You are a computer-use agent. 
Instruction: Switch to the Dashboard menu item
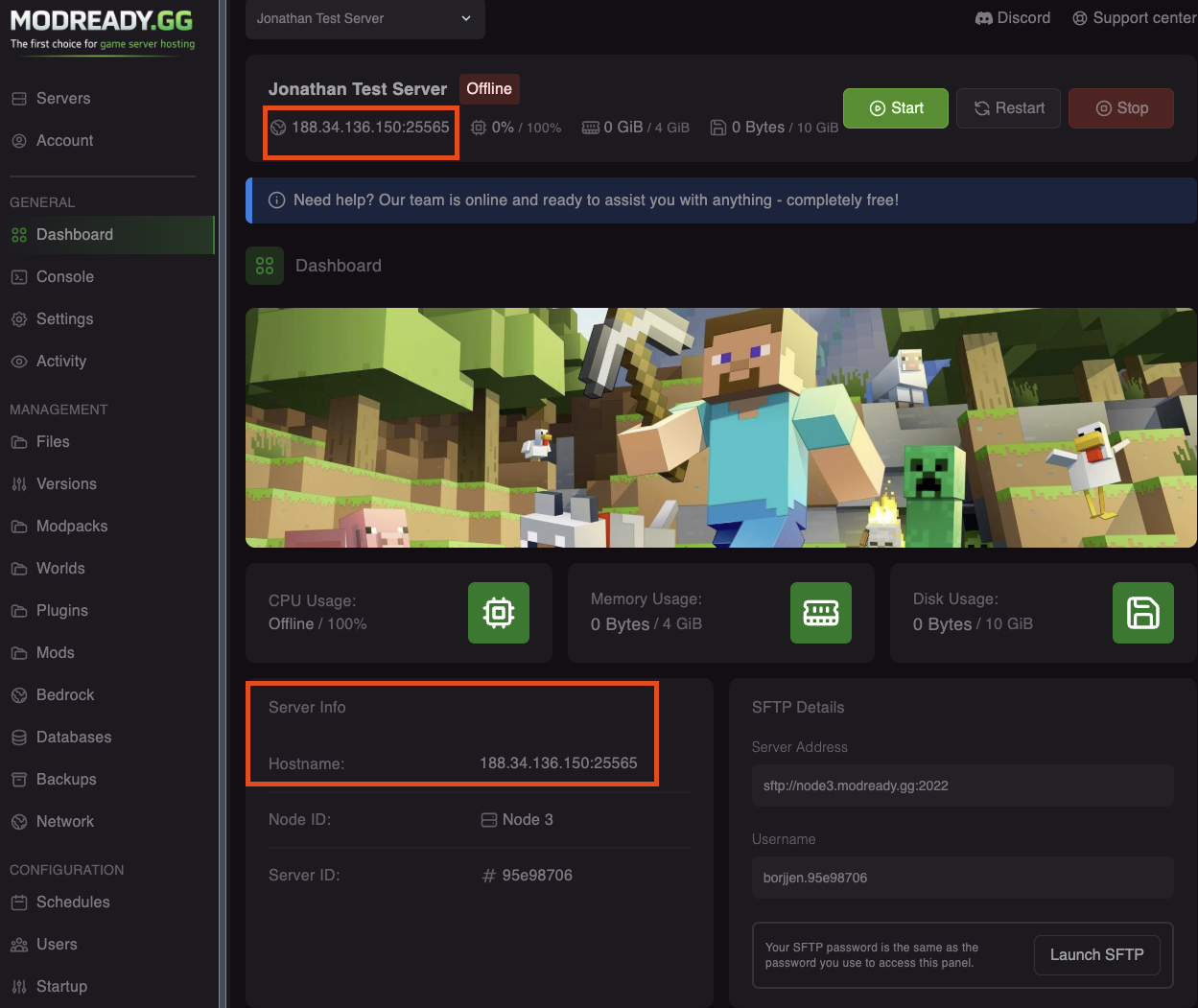click(x=75, y=234)
